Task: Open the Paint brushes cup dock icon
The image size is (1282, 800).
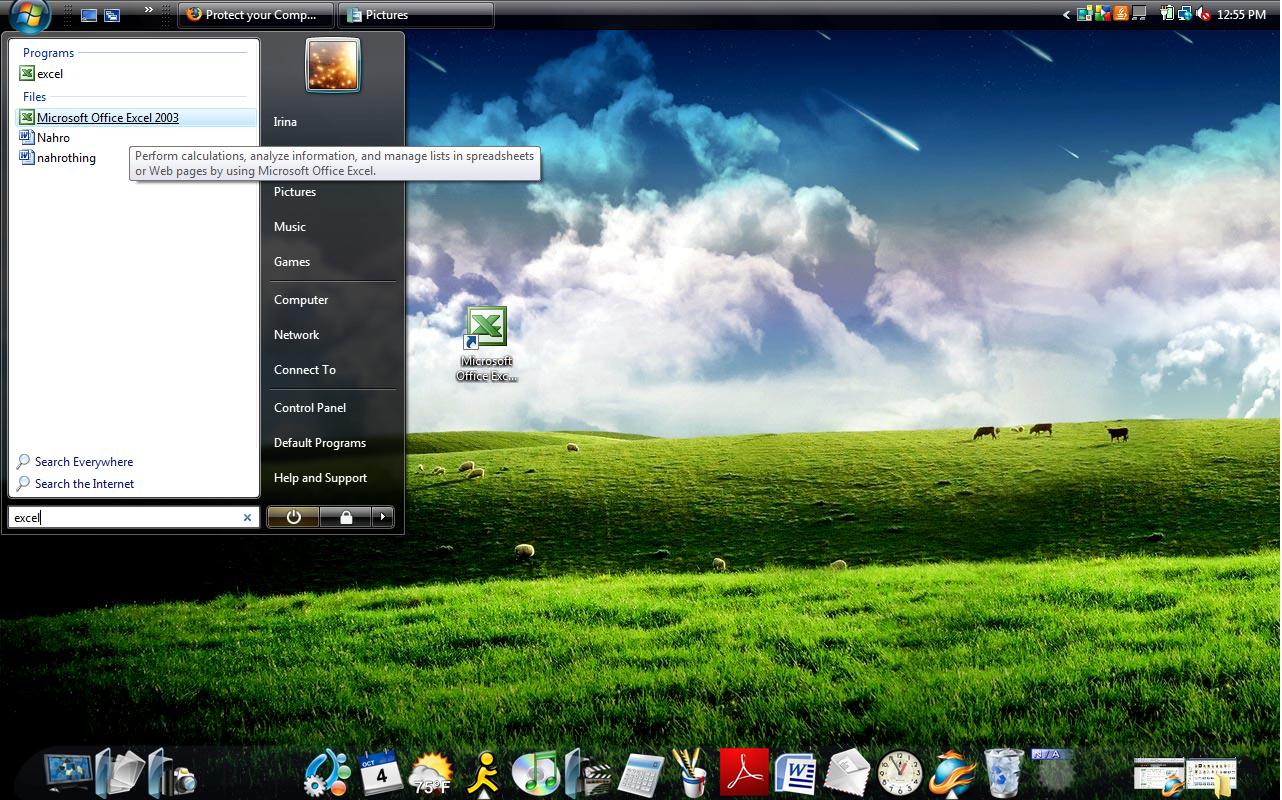Action: click(x=689, y=773)
